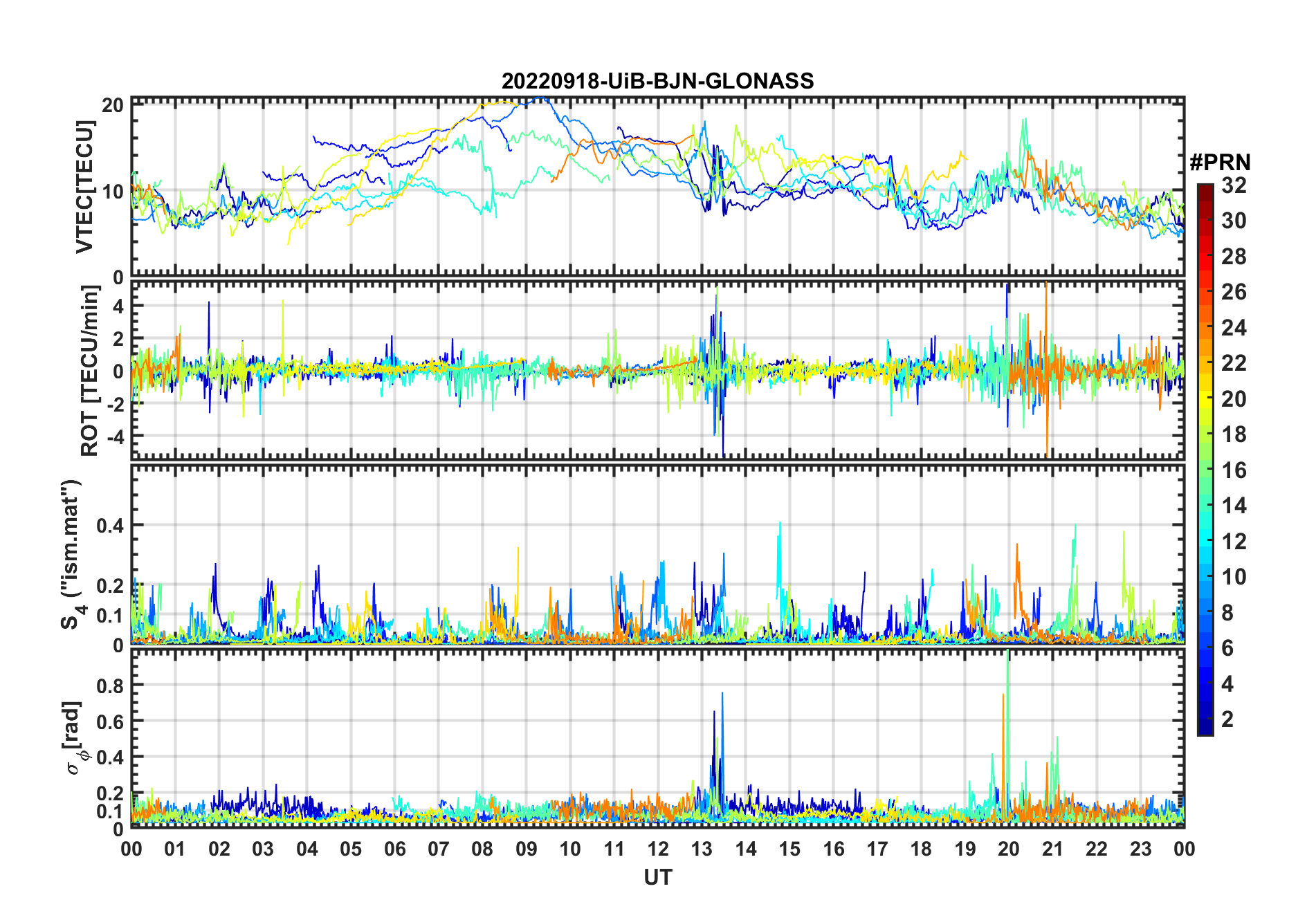Click x-axis hour tick label 03
Viewport: 1316px width, 920px height.
263,849
